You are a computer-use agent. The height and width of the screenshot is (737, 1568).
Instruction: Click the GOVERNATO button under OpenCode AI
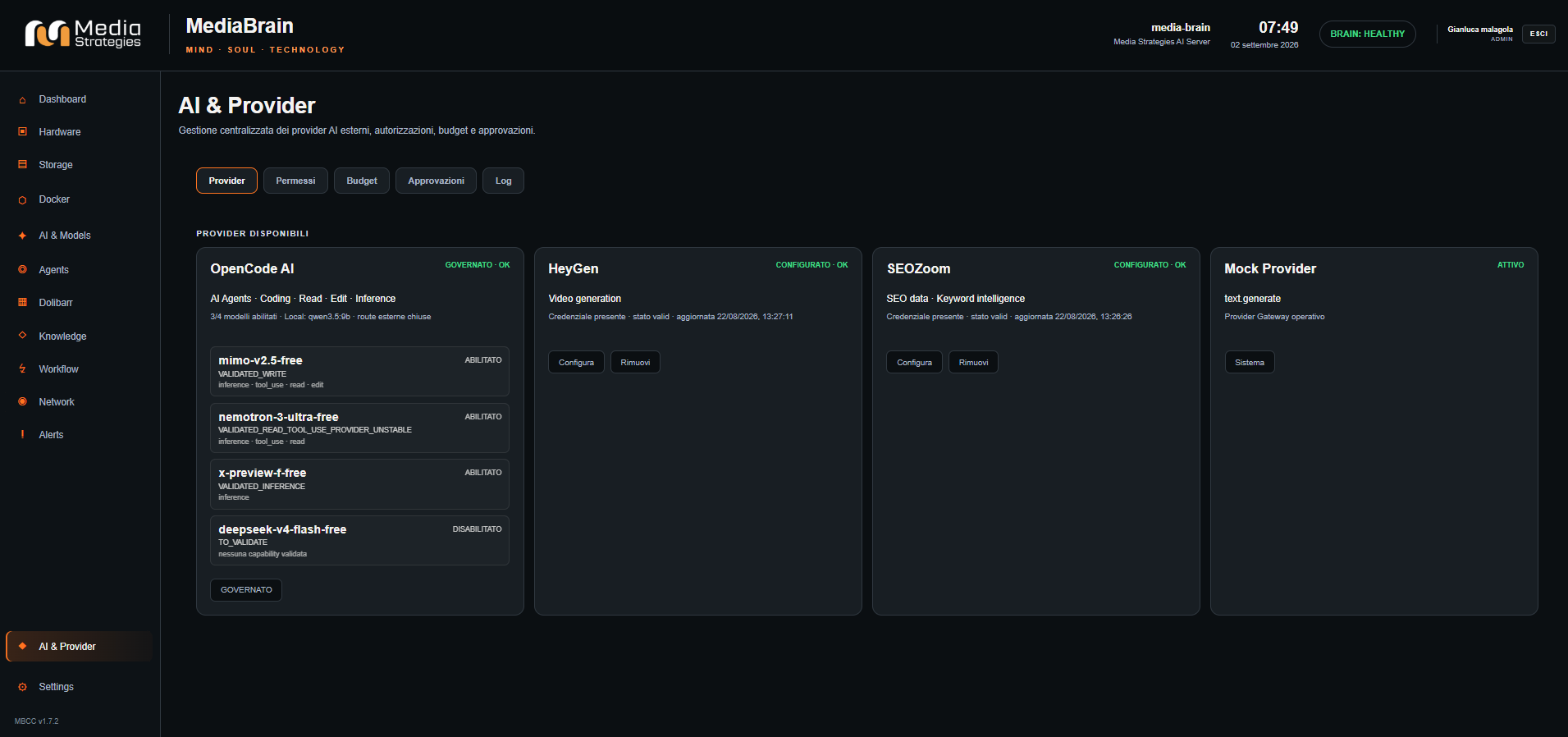coord(246,590)
